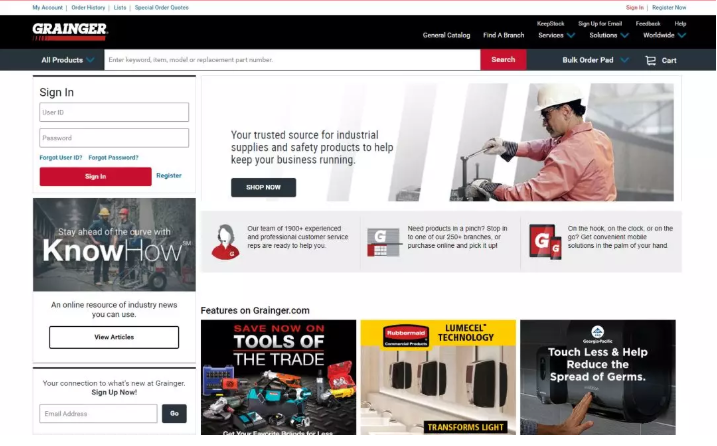Click the branch storefront icon

(x=383, y=242)
